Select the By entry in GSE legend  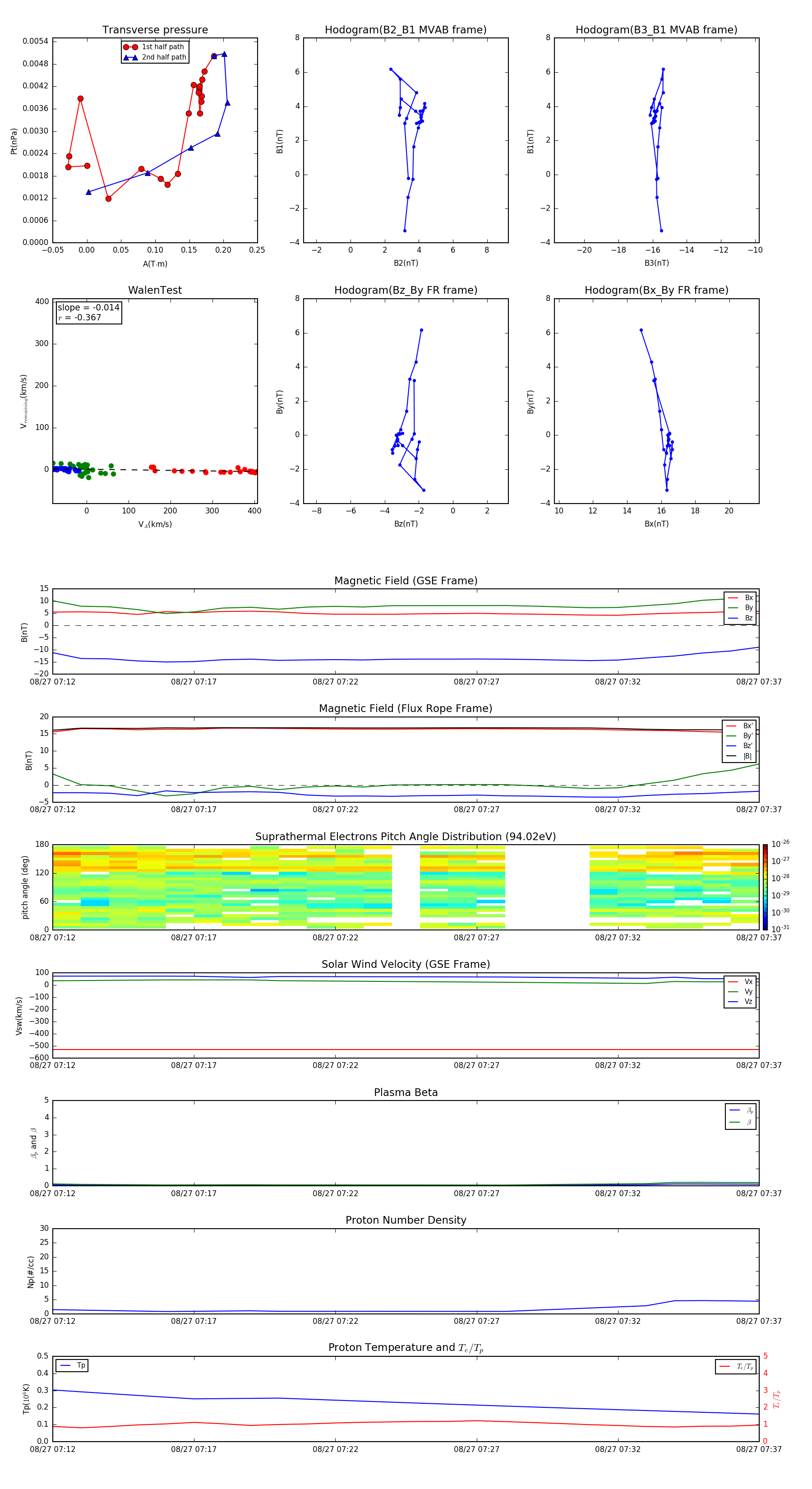point(740,607)
